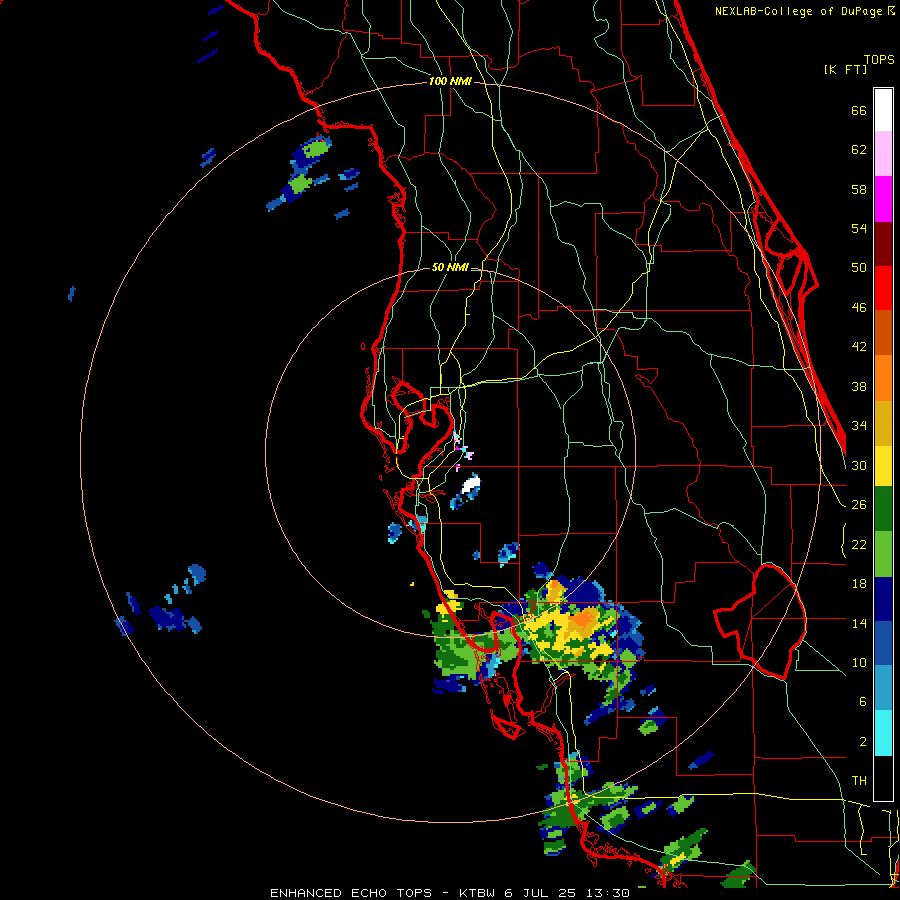The width and height of the screenshot is (900, 900).
Task: Click the 62 legend value
Action: (x=859, y=150)
